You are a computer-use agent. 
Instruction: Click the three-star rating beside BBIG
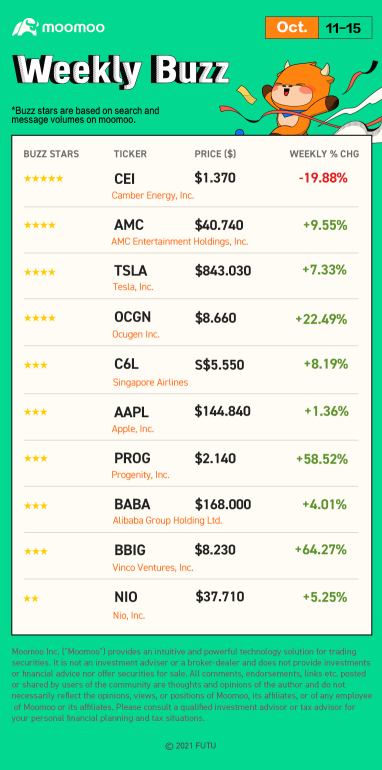35,551
